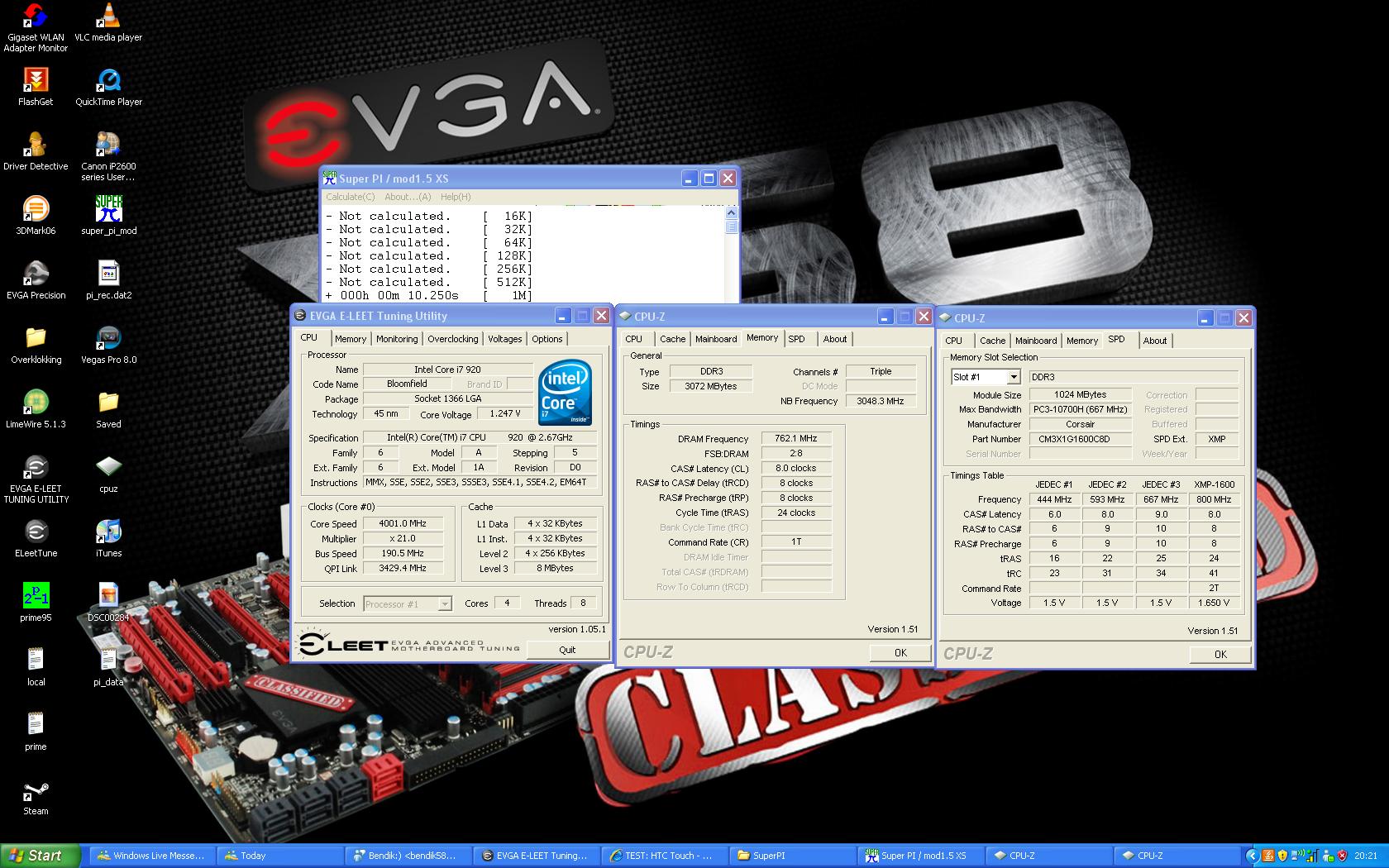Open the Gigaset WLAN Adapter Monitor desktop icon
This screenshot has width=1389, height=868.
pos(36,28)
